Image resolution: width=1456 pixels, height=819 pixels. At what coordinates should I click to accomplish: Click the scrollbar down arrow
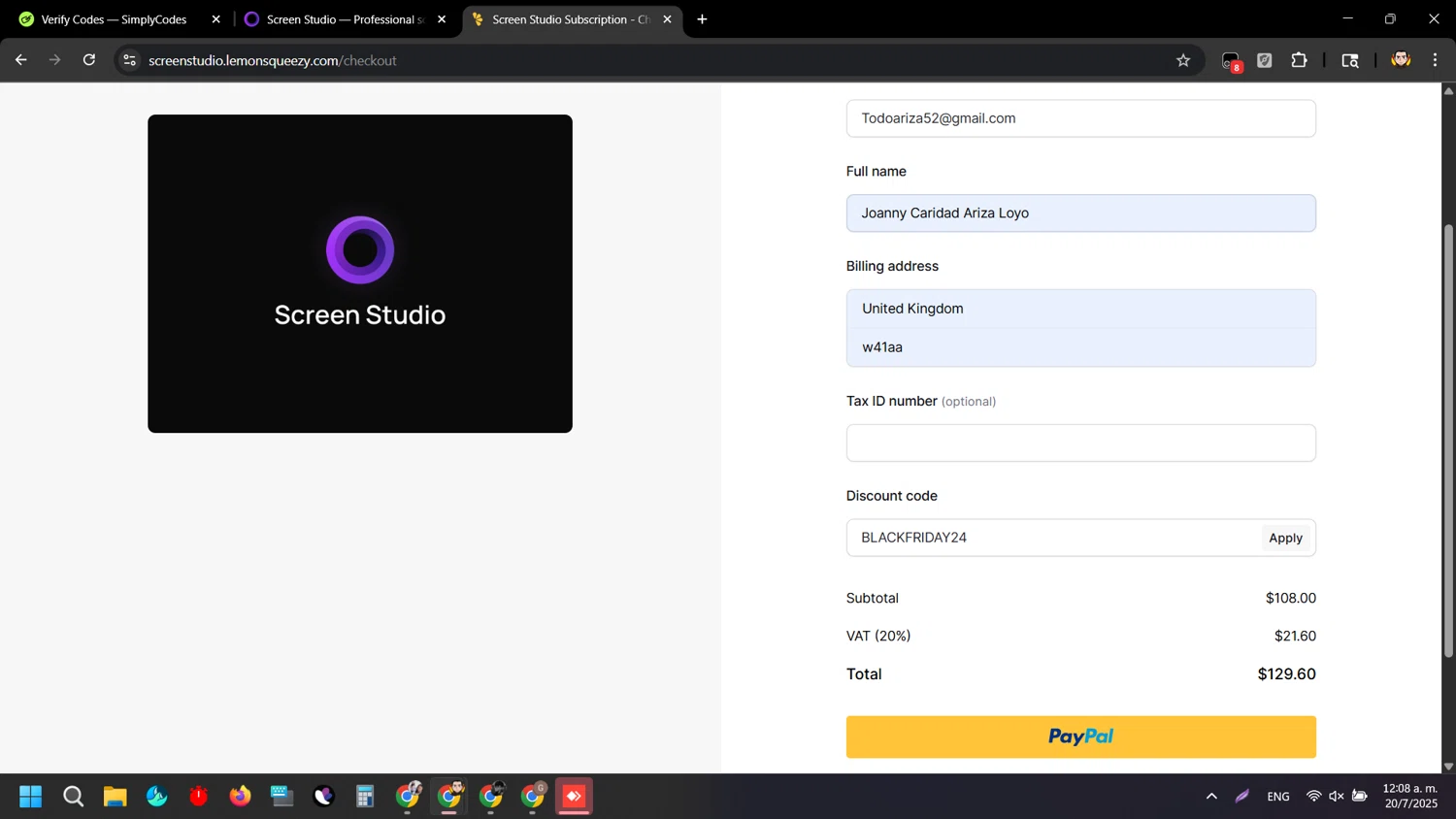click(x=1448, y=767)
